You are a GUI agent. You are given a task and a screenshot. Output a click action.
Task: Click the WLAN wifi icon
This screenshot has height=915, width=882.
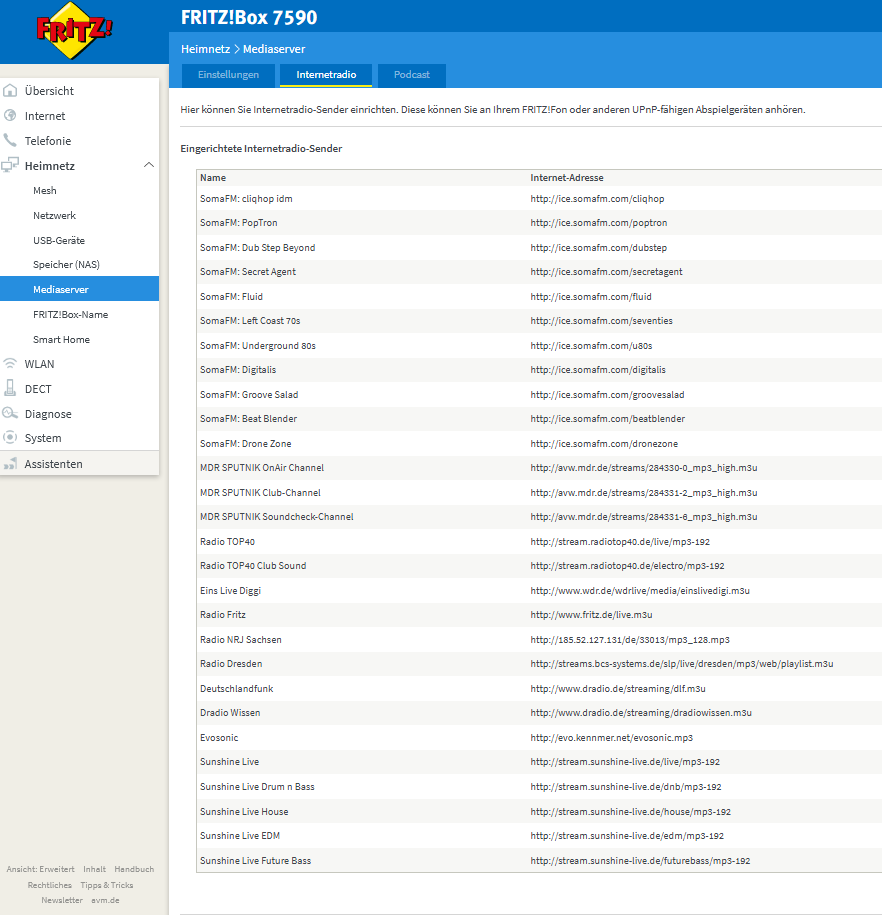[9, 364]
